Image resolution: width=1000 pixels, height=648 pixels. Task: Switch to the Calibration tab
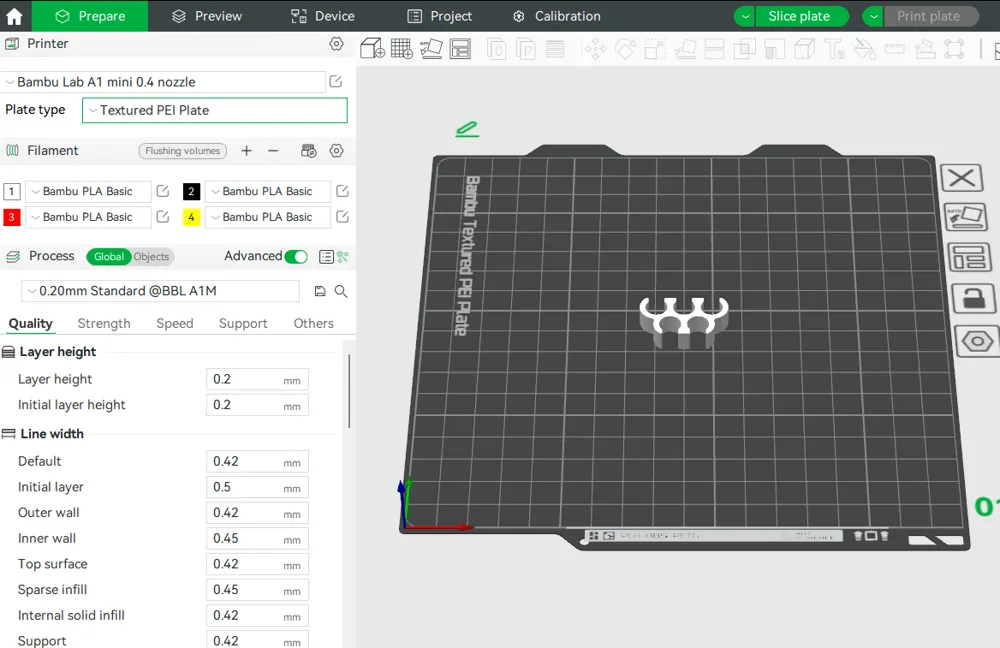(x=557, y=16)
